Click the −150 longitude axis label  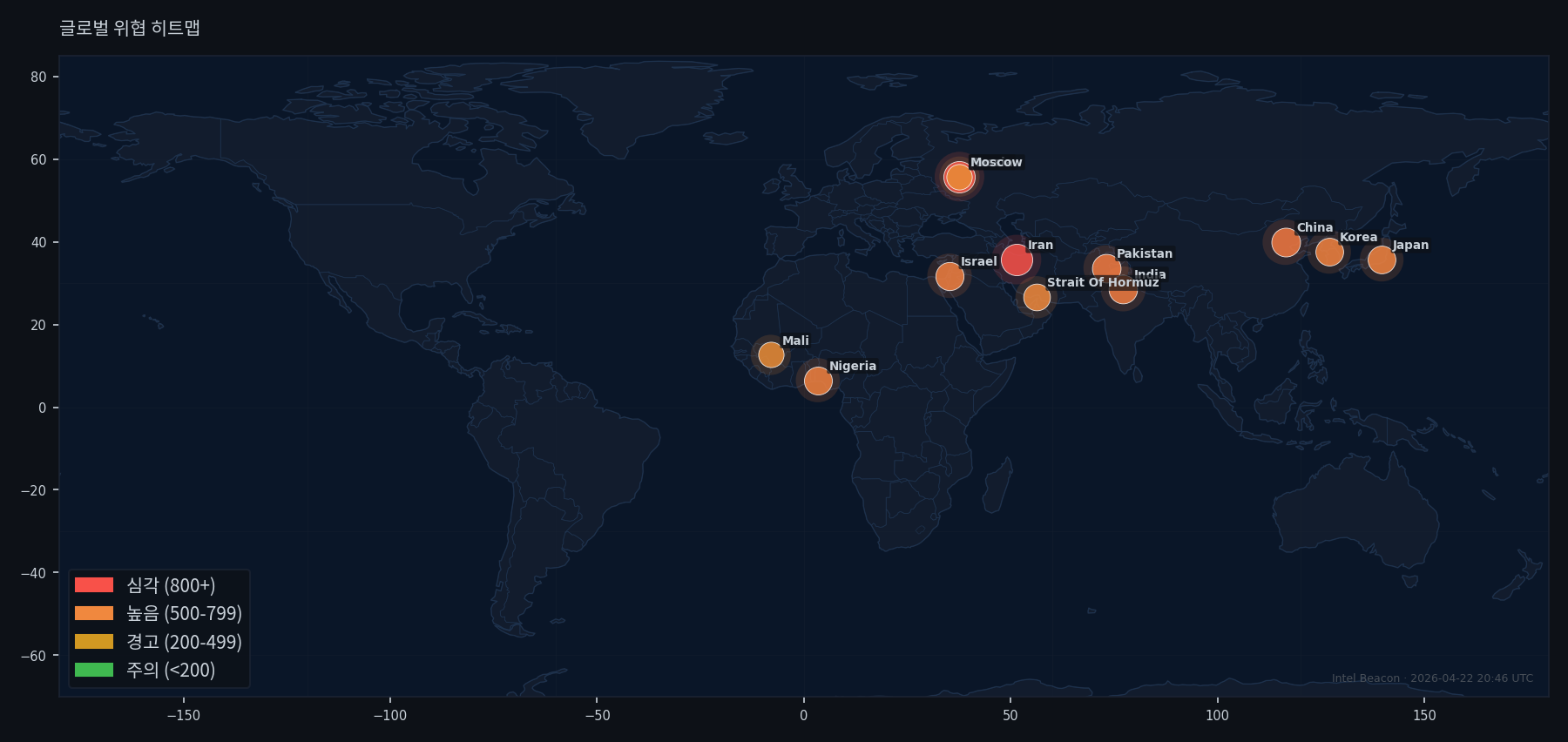[x=183, y=716]
